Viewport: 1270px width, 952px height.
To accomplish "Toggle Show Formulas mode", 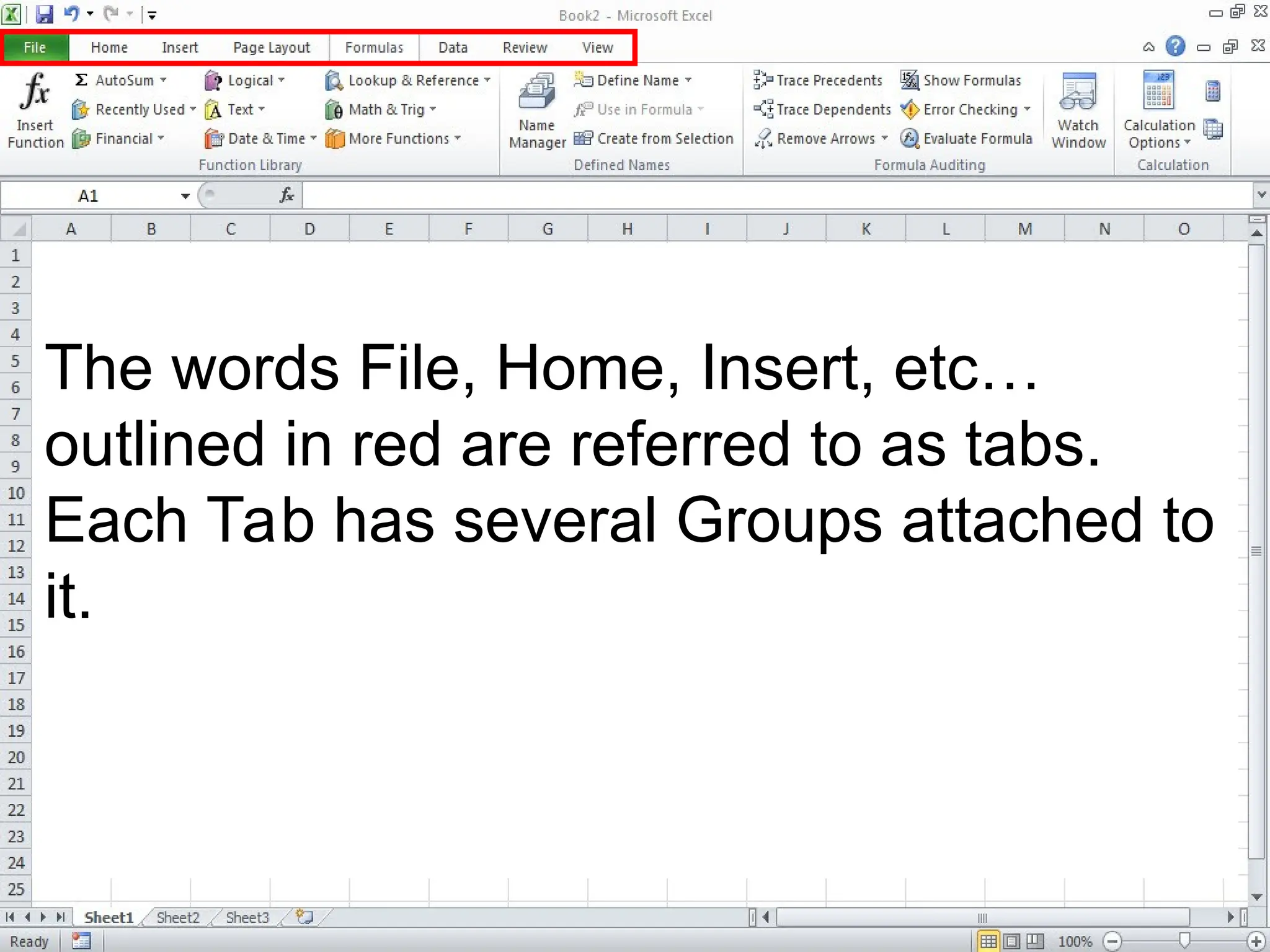I will pyautogui.click(x=961, y=81).
